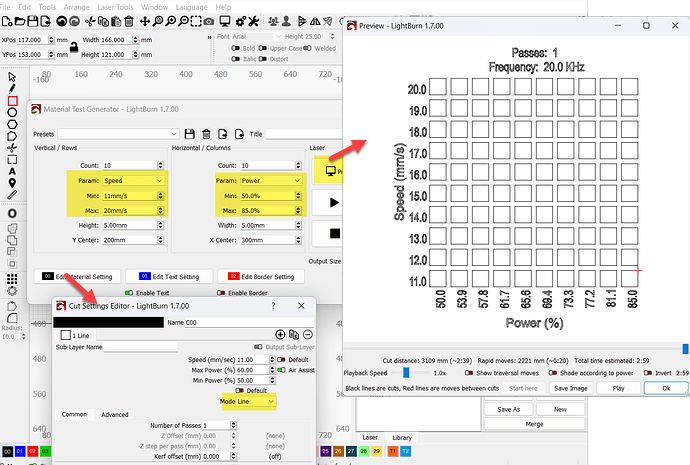Viewport: 690px width, 465px height.
Task: Create a new file from toolbar
Action: tap(7, 21)
